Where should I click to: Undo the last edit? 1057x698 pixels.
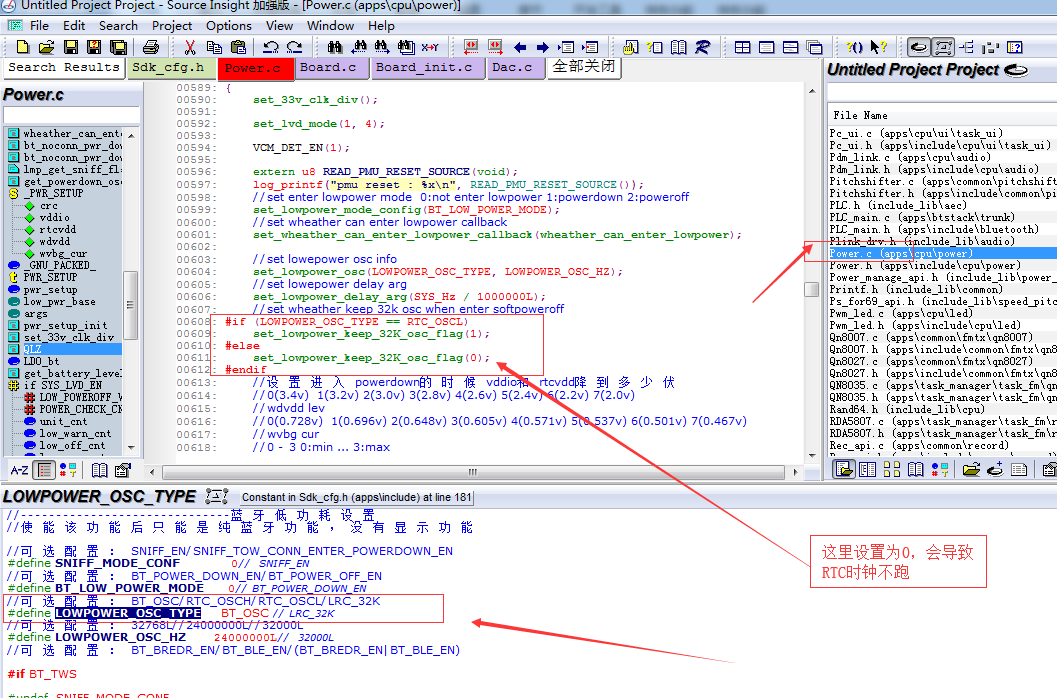click(271, 47)
